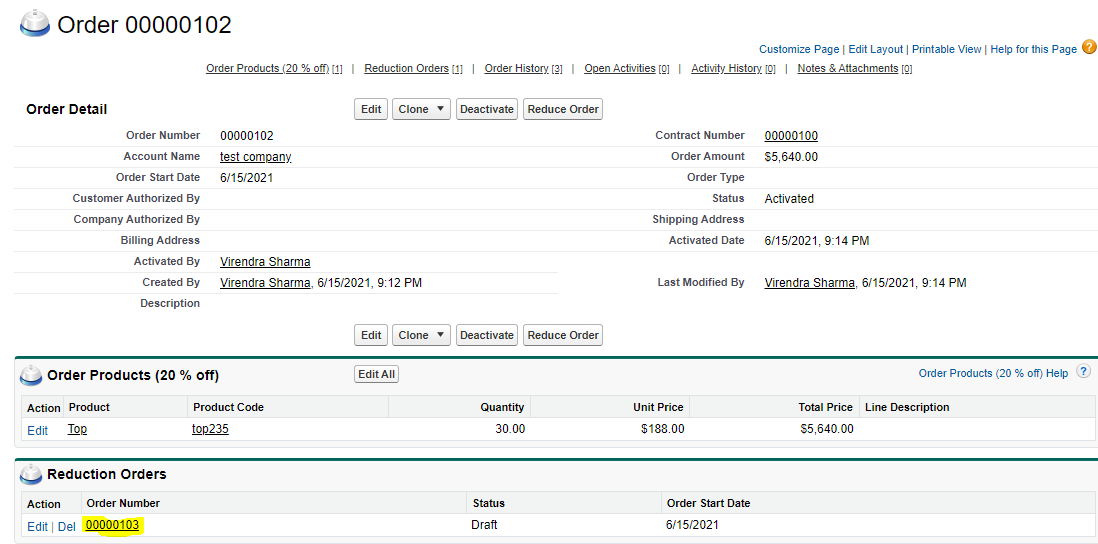The width and height of the screenshot is (1098, 544).
Task: Delete the reduction order via Del link
Action: coord(66,526)
